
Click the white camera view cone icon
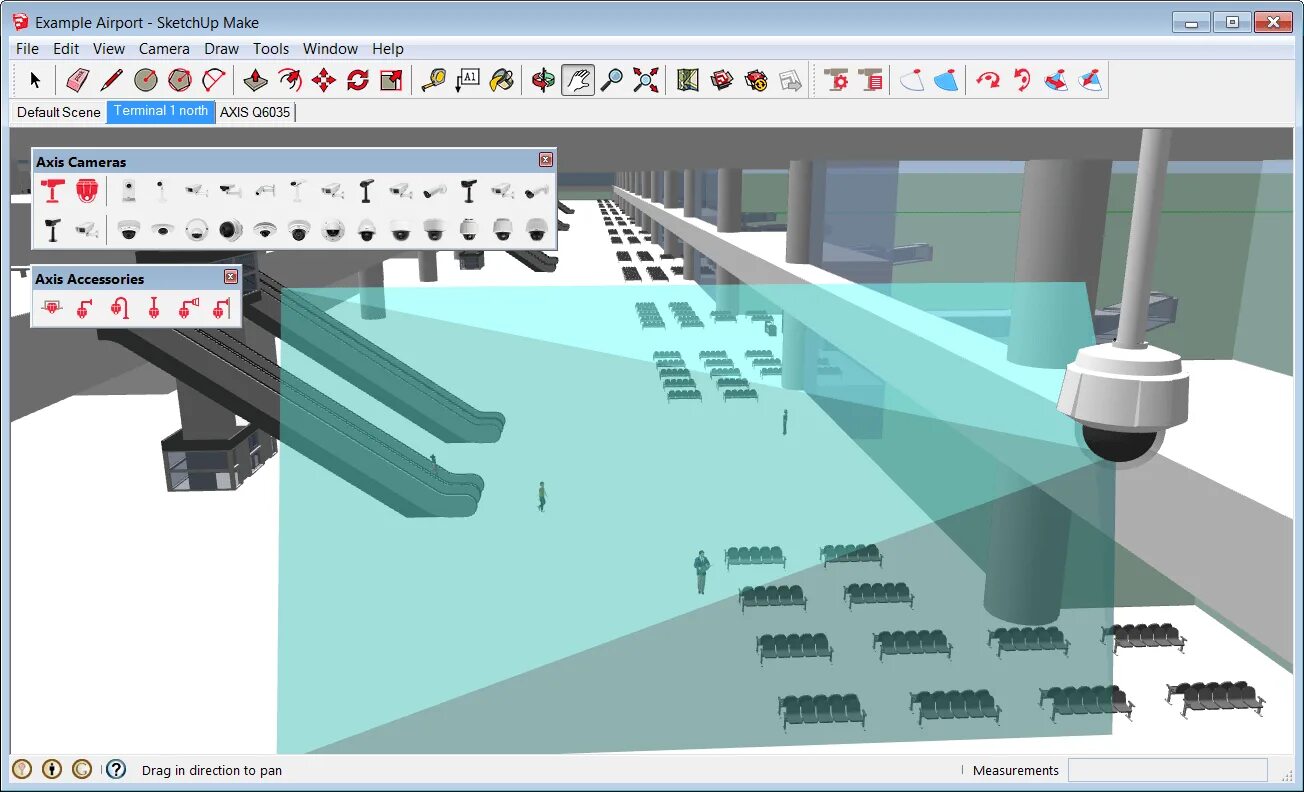(911, 80)
